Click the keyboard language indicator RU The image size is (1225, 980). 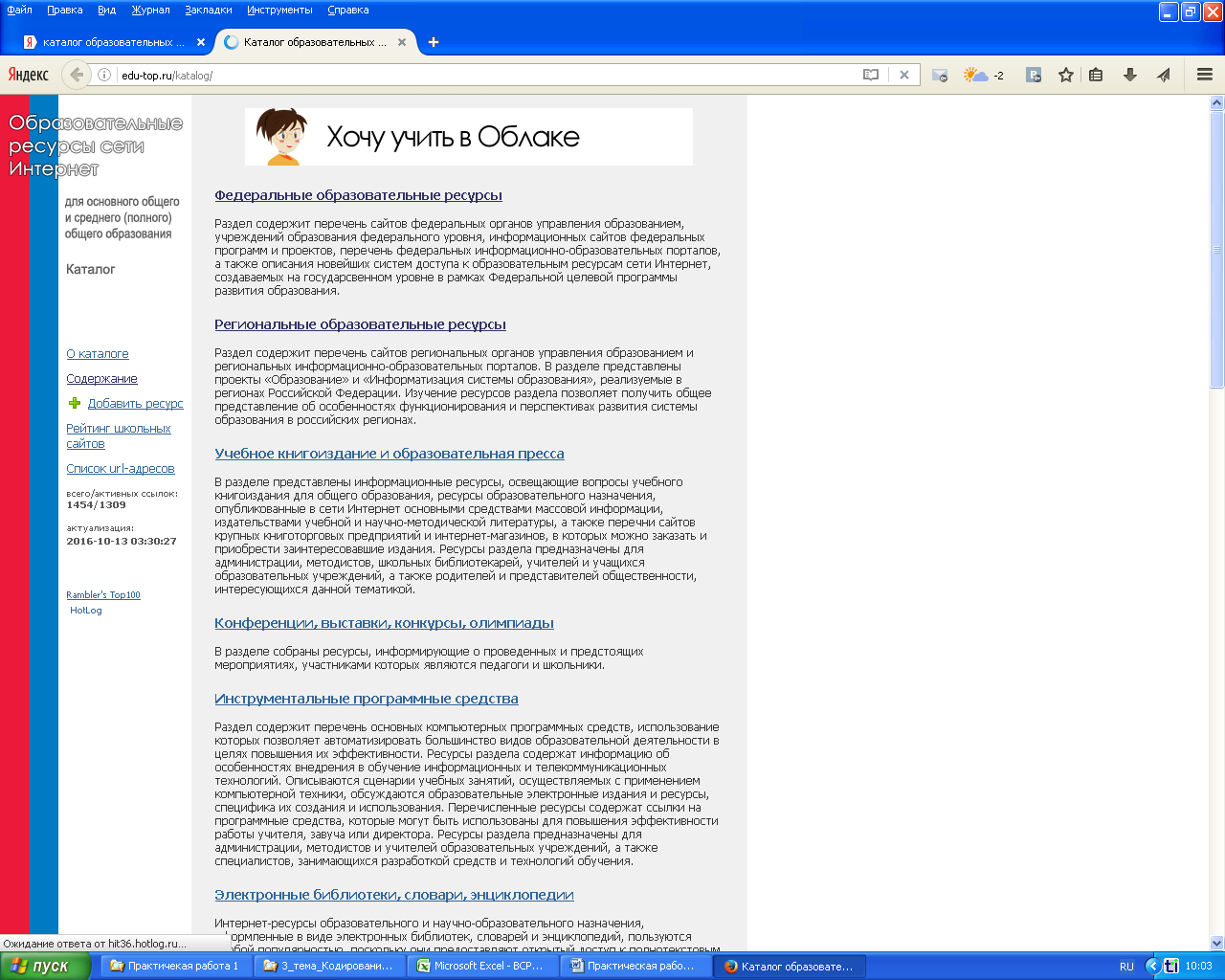(1126, 967)
